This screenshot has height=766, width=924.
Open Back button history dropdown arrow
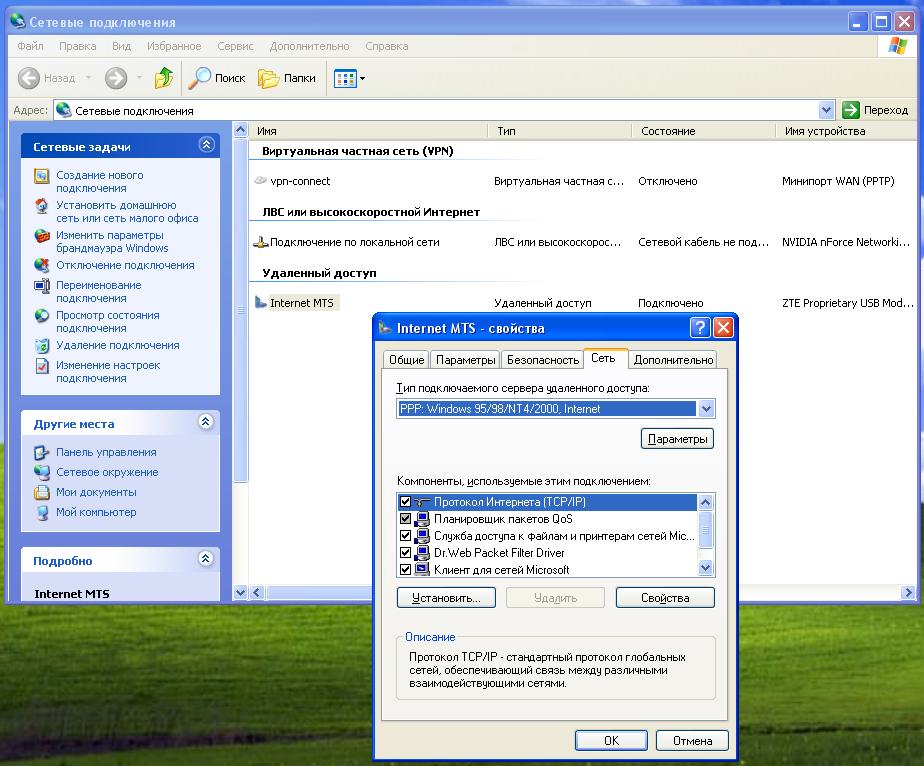88,78
